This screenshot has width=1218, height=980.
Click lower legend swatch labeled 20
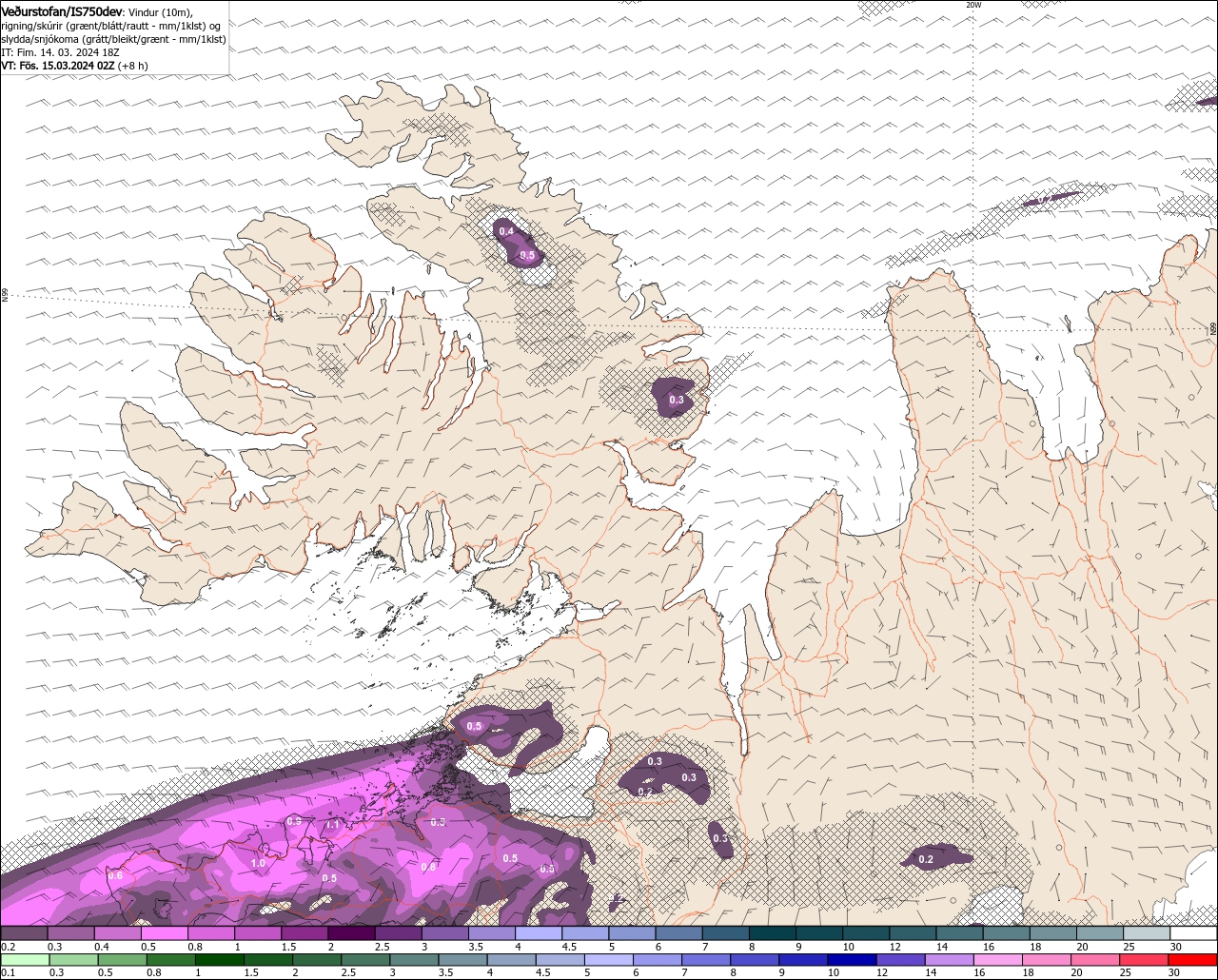click(x=1096, y=959)
